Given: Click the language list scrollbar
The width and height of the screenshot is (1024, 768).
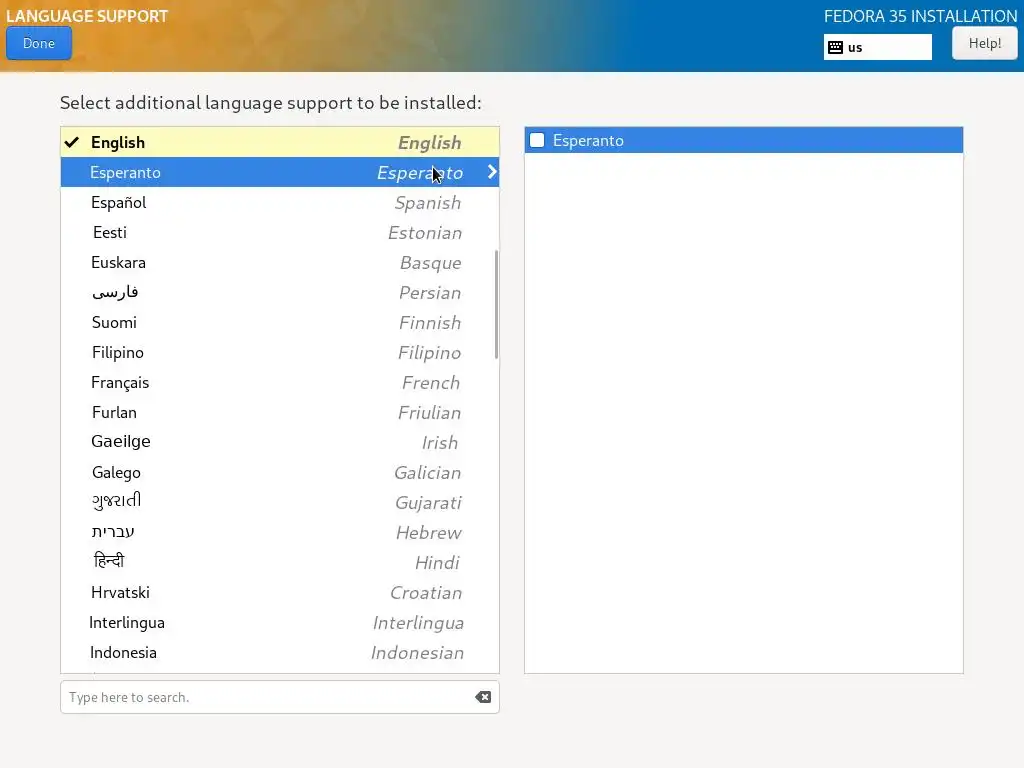Looking at the screenshot, I should (x=496, y=304).
